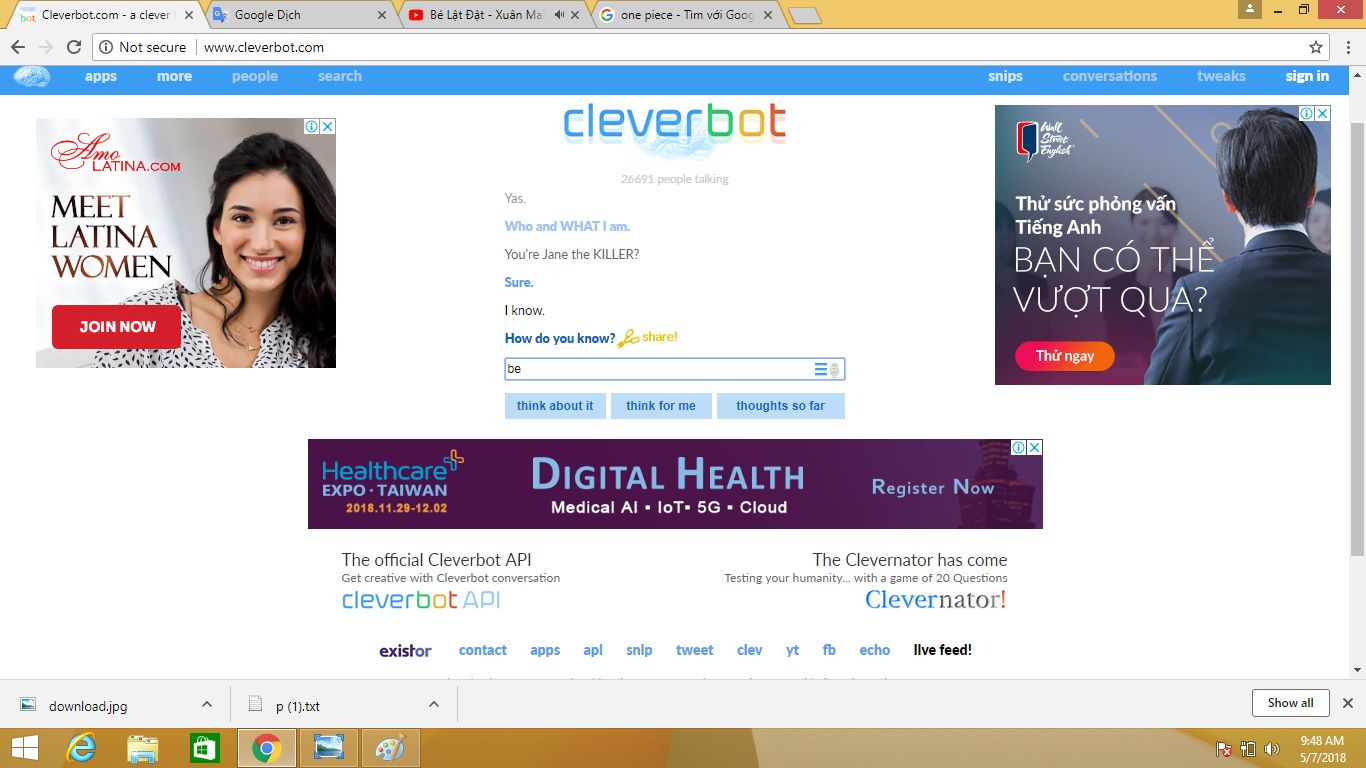Open the live feed! footer link
Image resolution: width=1366 pixels, height=768 pixels.
click(x=943, y=650)
